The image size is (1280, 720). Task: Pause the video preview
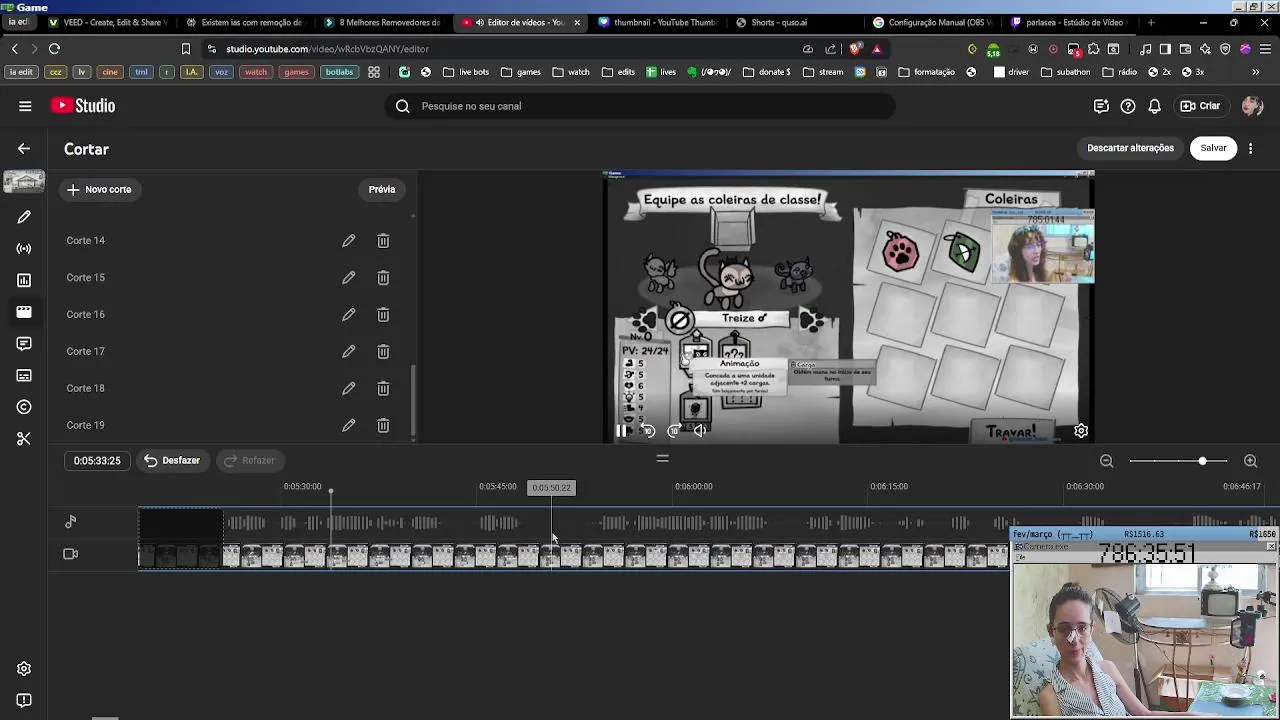point(621,431)
